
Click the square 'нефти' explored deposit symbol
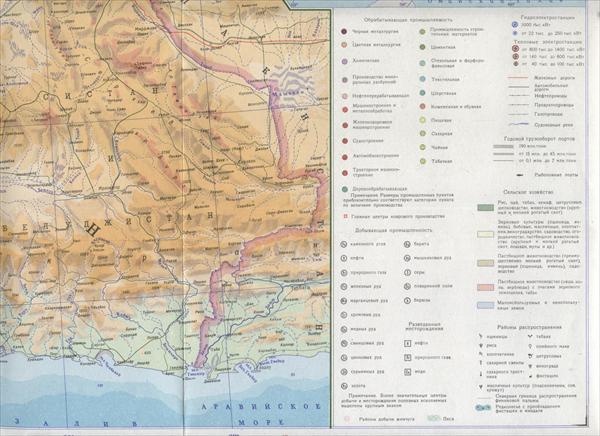[x=408, y=343]
